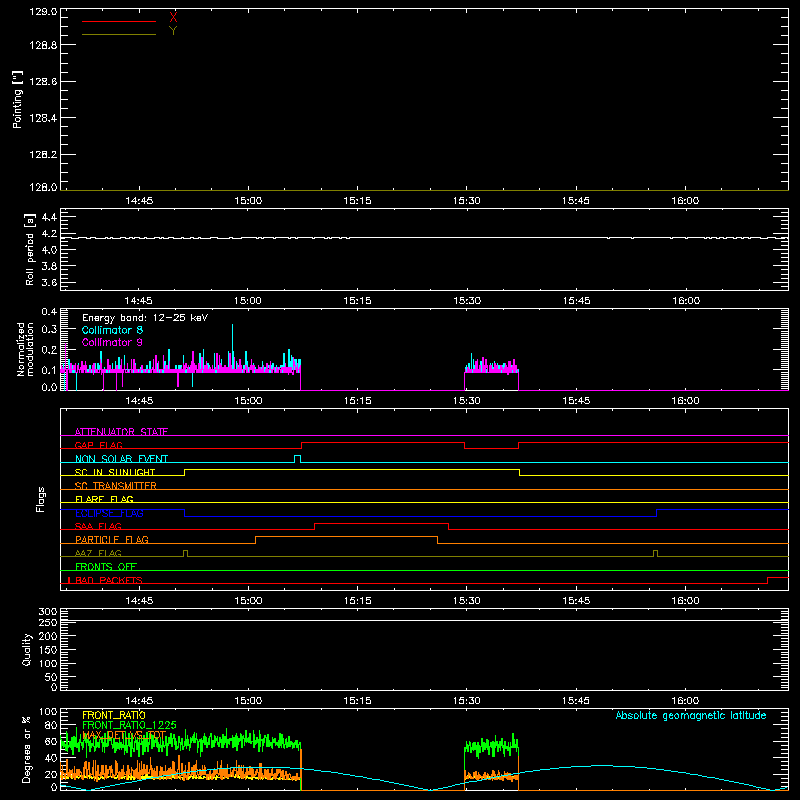Viewport: 800px width, 800px height.
Task: Click the red X legend label
Action: click(173, 18)
